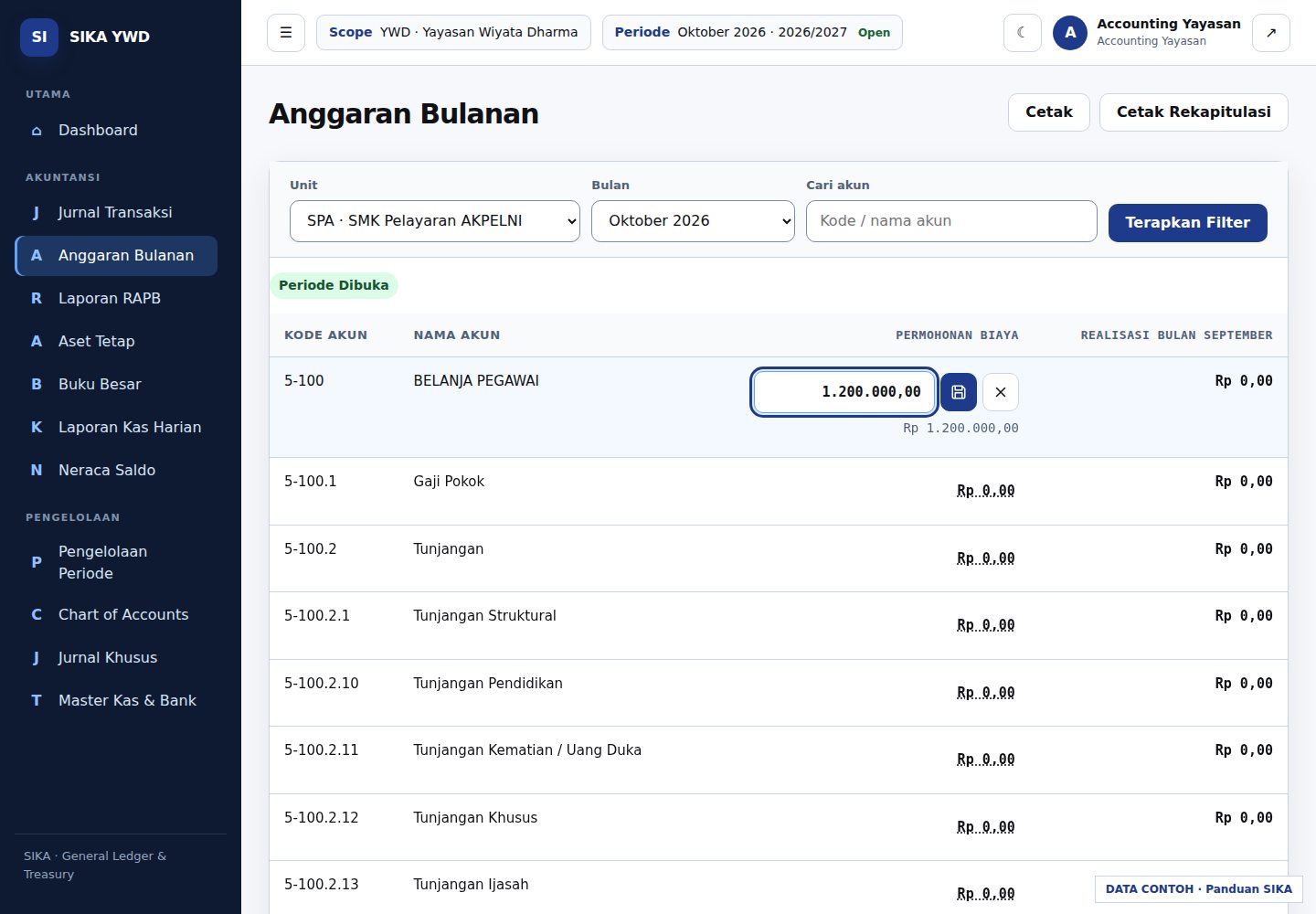Image resolution: width=1316 pixels, height=914 pixels.
Task: Open Laporan RAPB page
Action: pyautogui.click(x=116, y=299)
